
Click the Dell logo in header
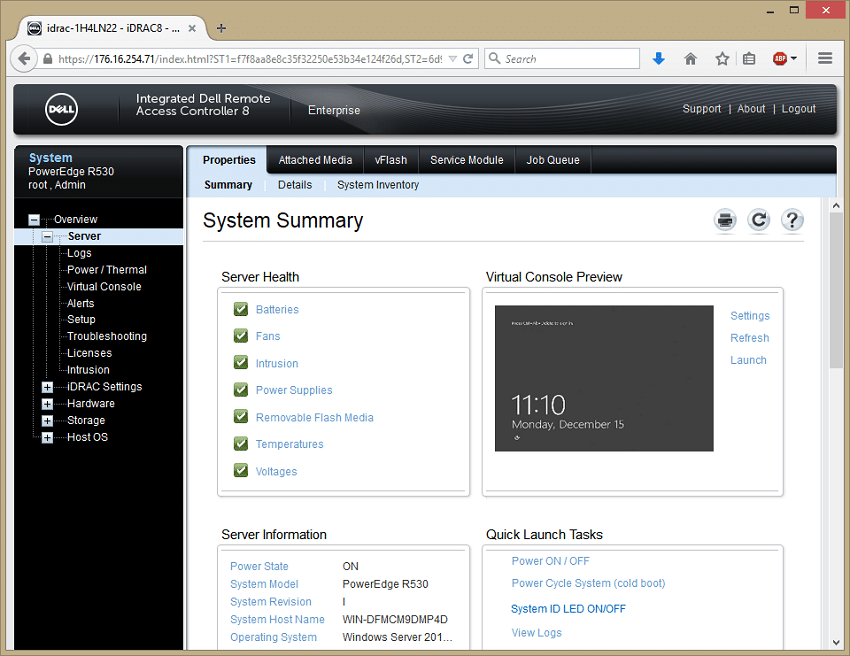point(61,109)
